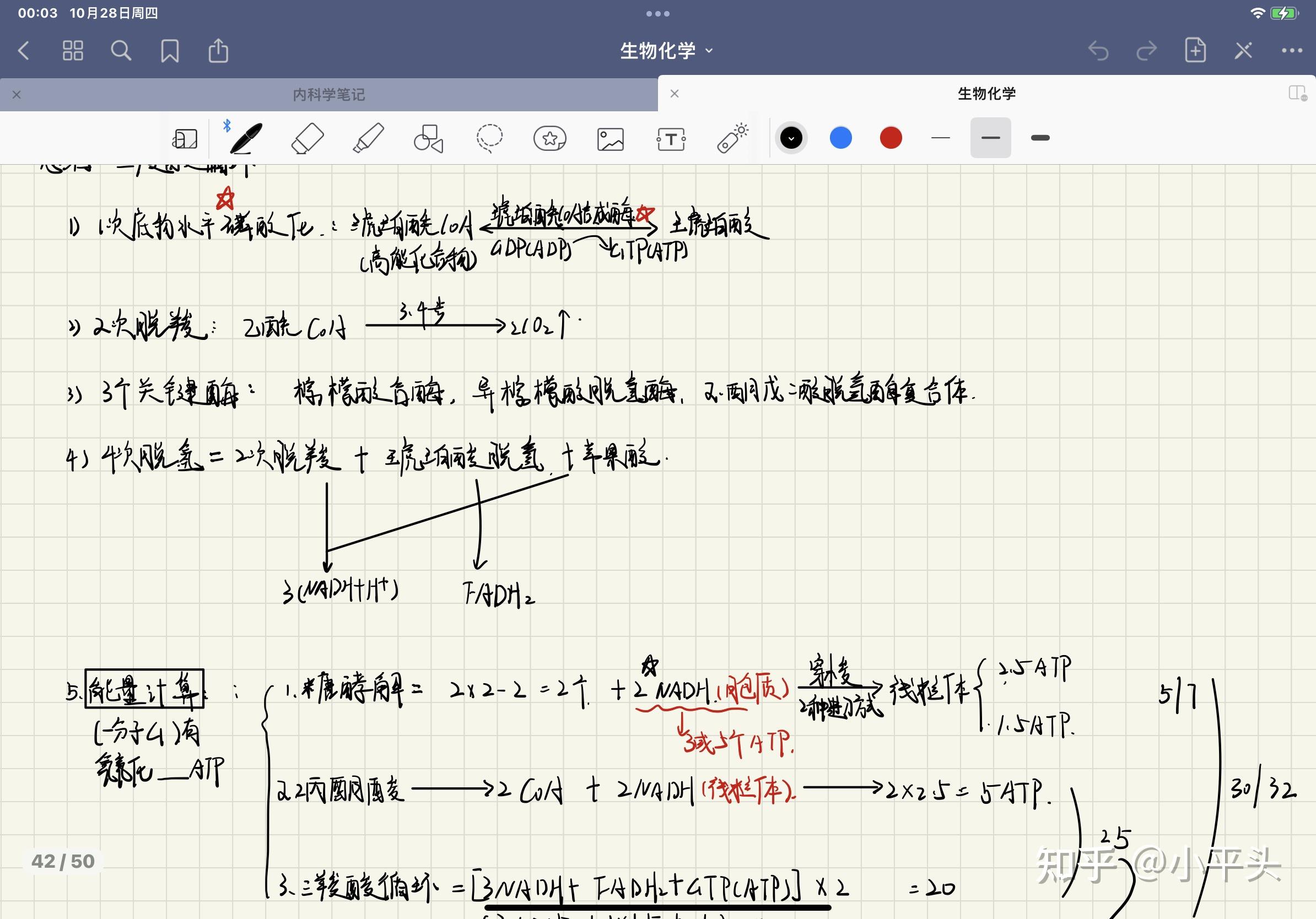Select the Pen tool

tap(246, 139)
